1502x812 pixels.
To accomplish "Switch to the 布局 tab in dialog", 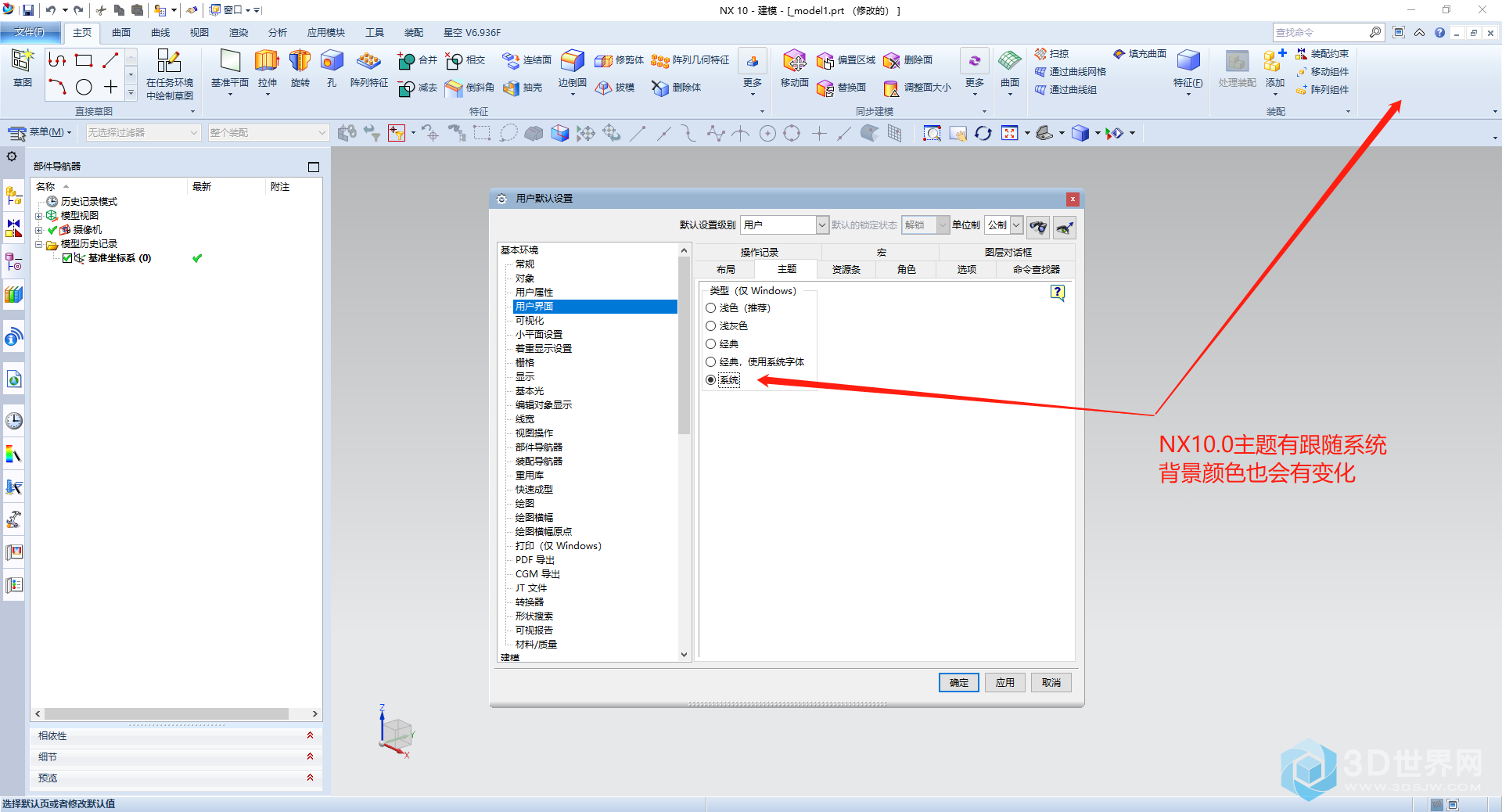I will point(725,270).
